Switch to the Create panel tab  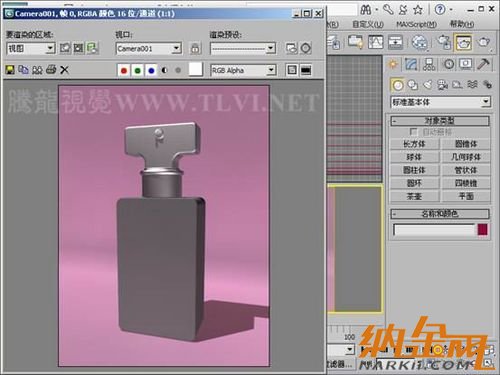(x=393, y=64)
